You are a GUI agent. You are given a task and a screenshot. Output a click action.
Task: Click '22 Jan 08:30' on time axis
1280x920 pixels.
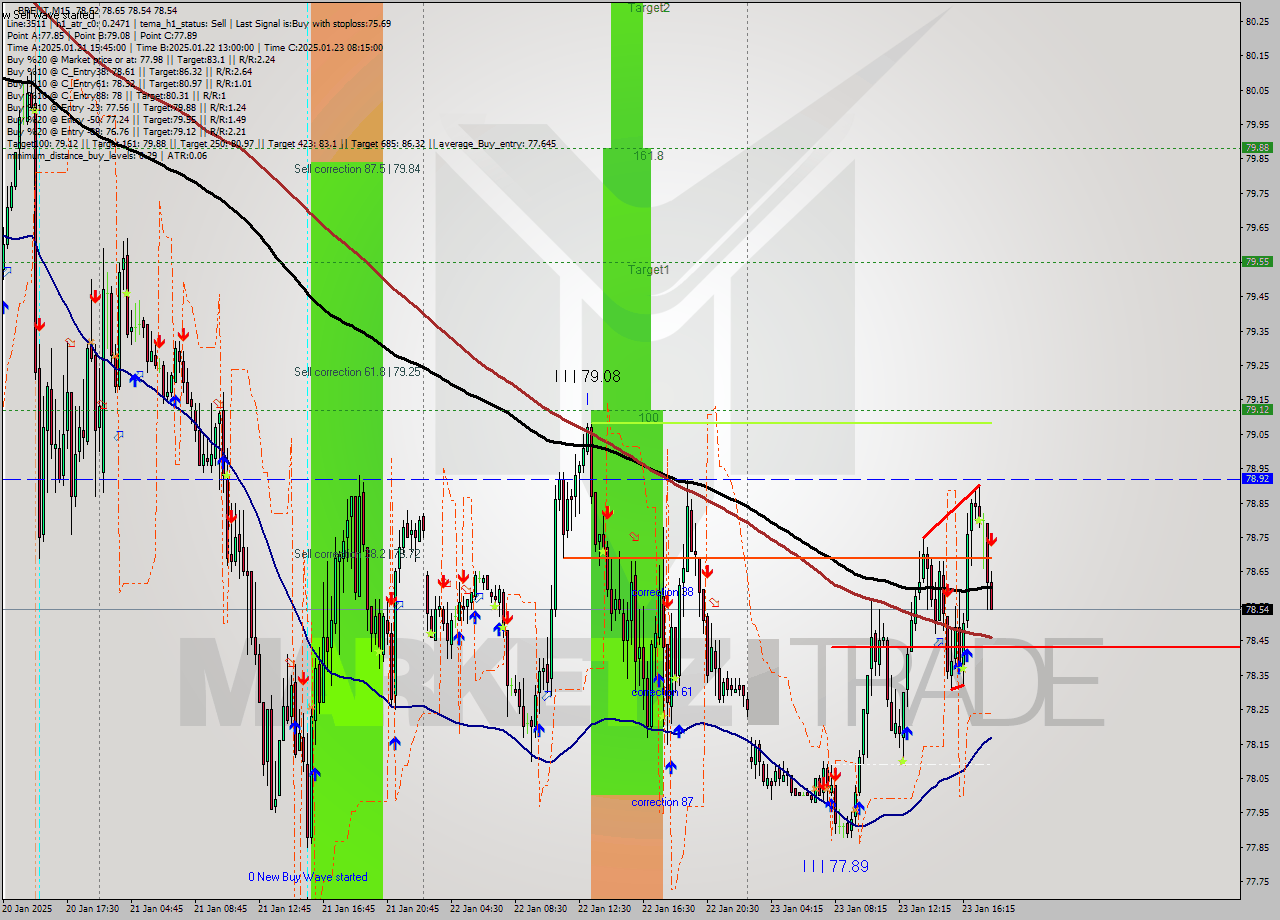click(540, 909)
